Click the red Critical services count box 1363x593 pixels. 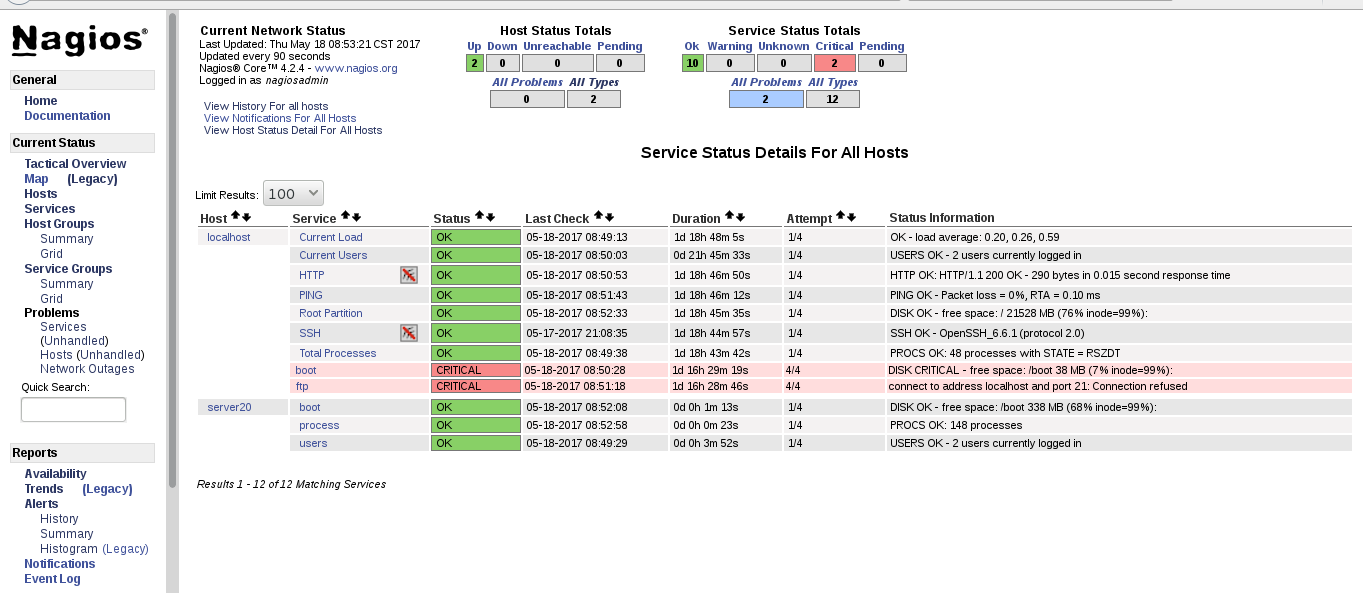[834, 63]
